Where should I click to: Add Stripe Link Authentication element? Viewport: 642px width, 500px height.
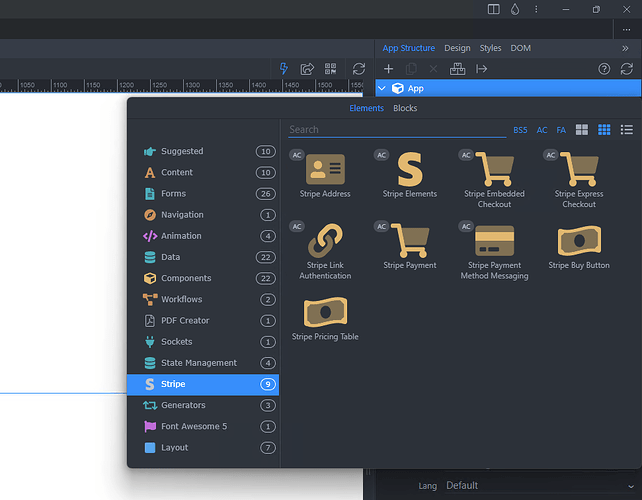coord(325,251)
